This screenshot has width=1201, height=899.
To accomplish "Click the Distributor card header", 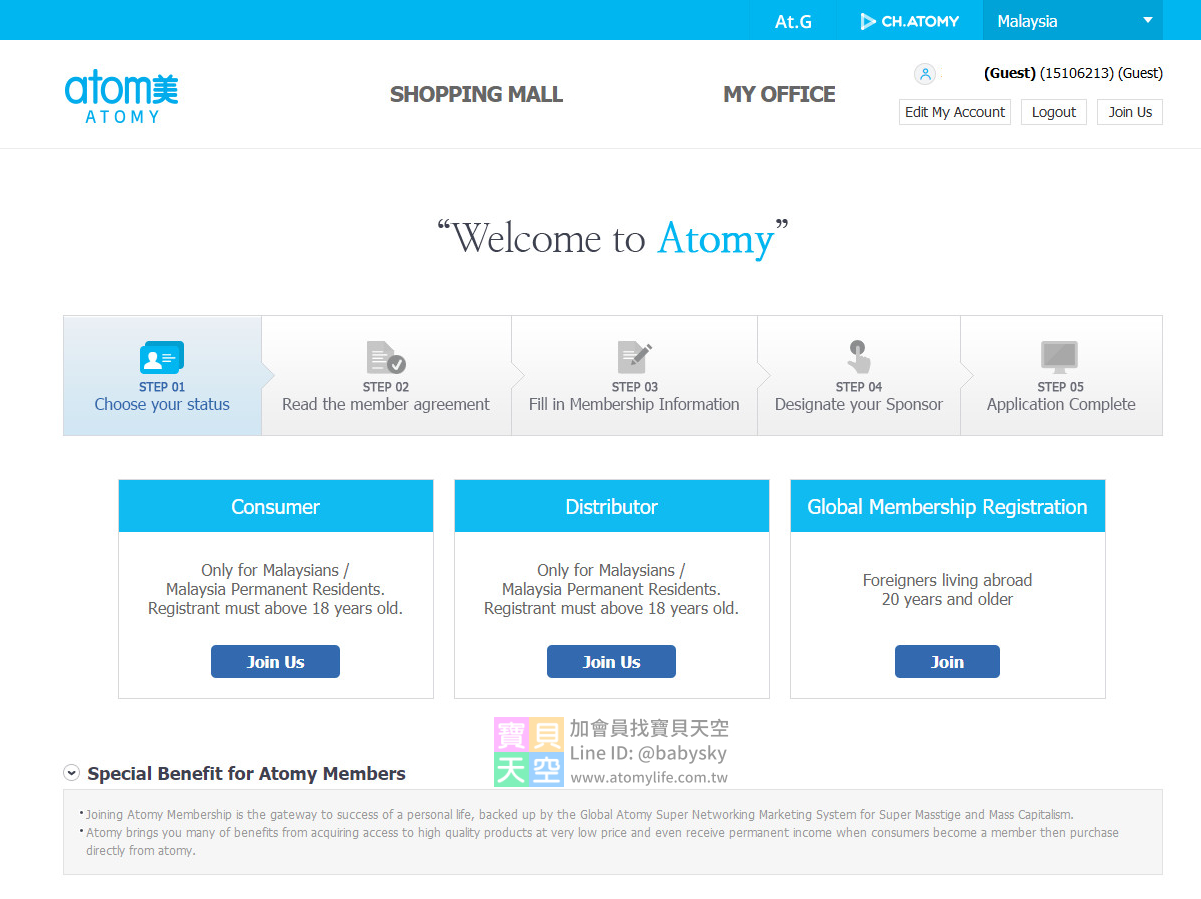I will [x=612, y=506].
